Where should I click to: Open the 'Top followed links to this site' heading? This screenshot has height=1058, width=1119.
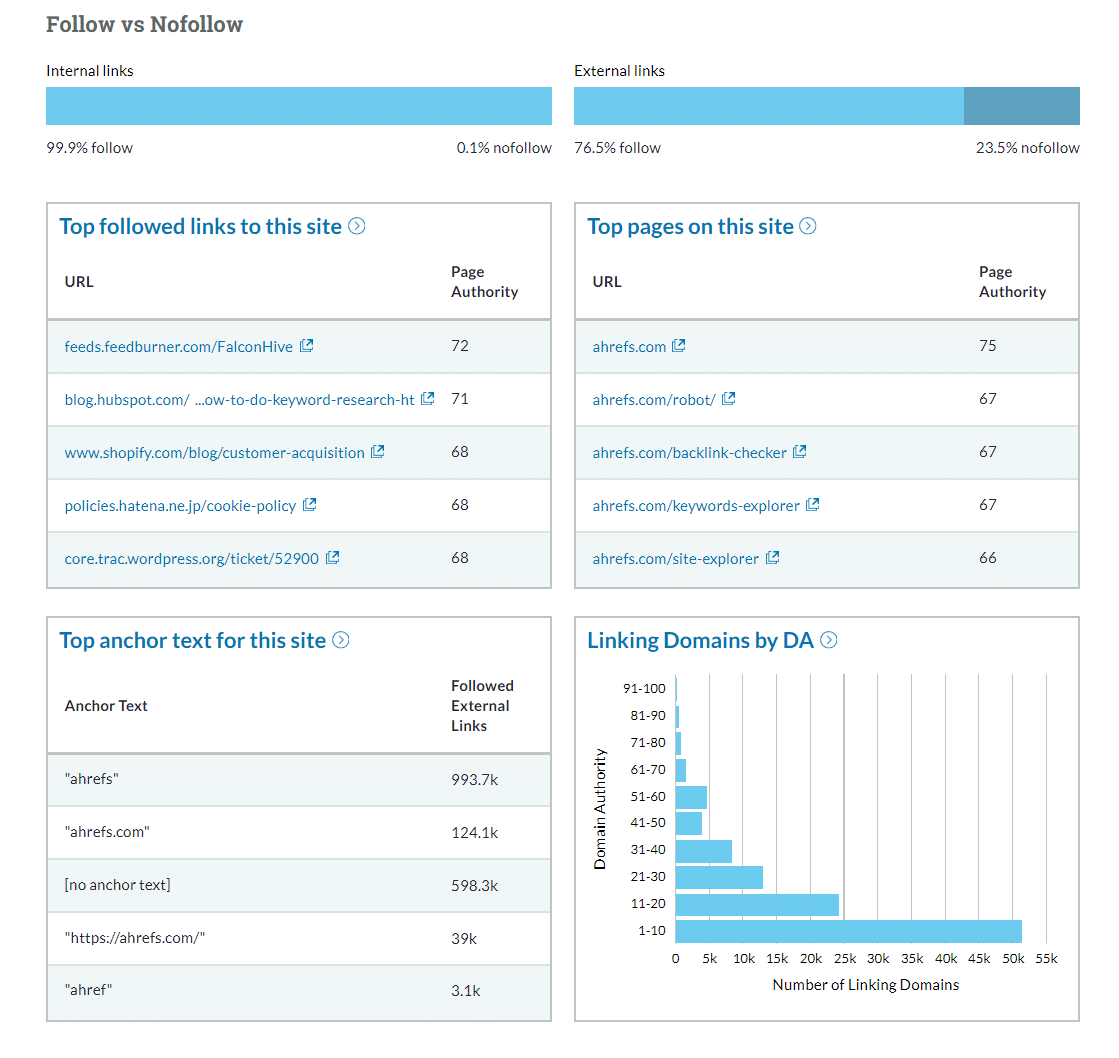coord(201,226)
